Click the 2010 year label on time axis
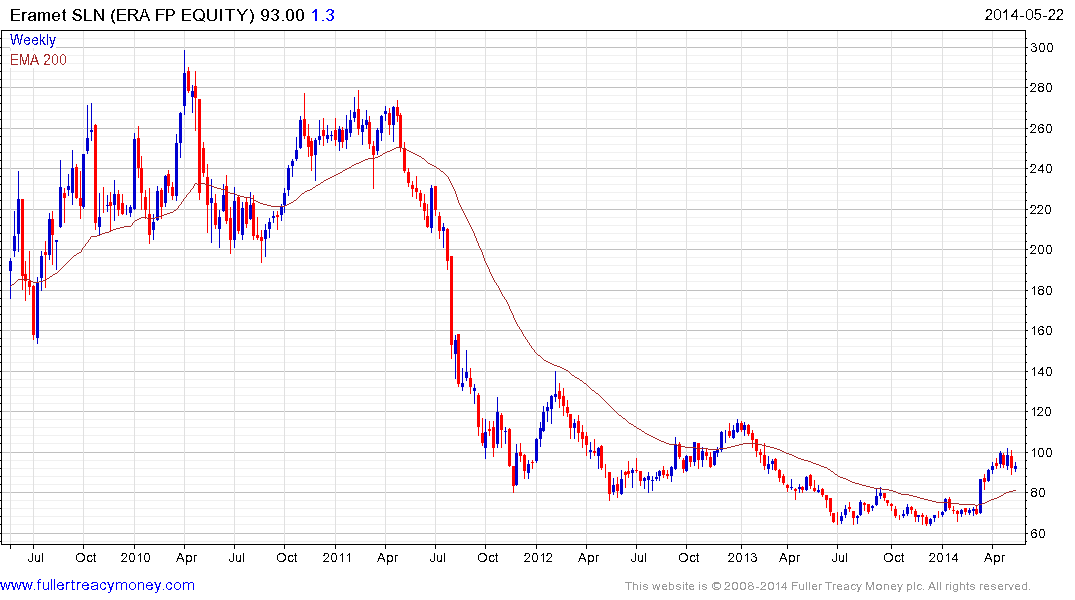The height and width of the screenshot is (600, 1075). click(x=135, y=557)
